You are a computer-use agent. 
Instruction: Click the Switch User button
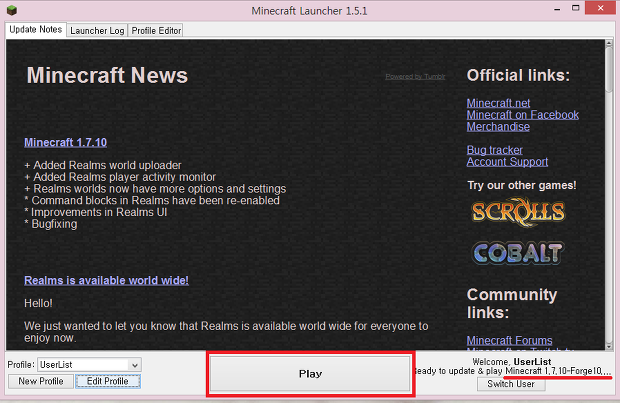(511, 384)
